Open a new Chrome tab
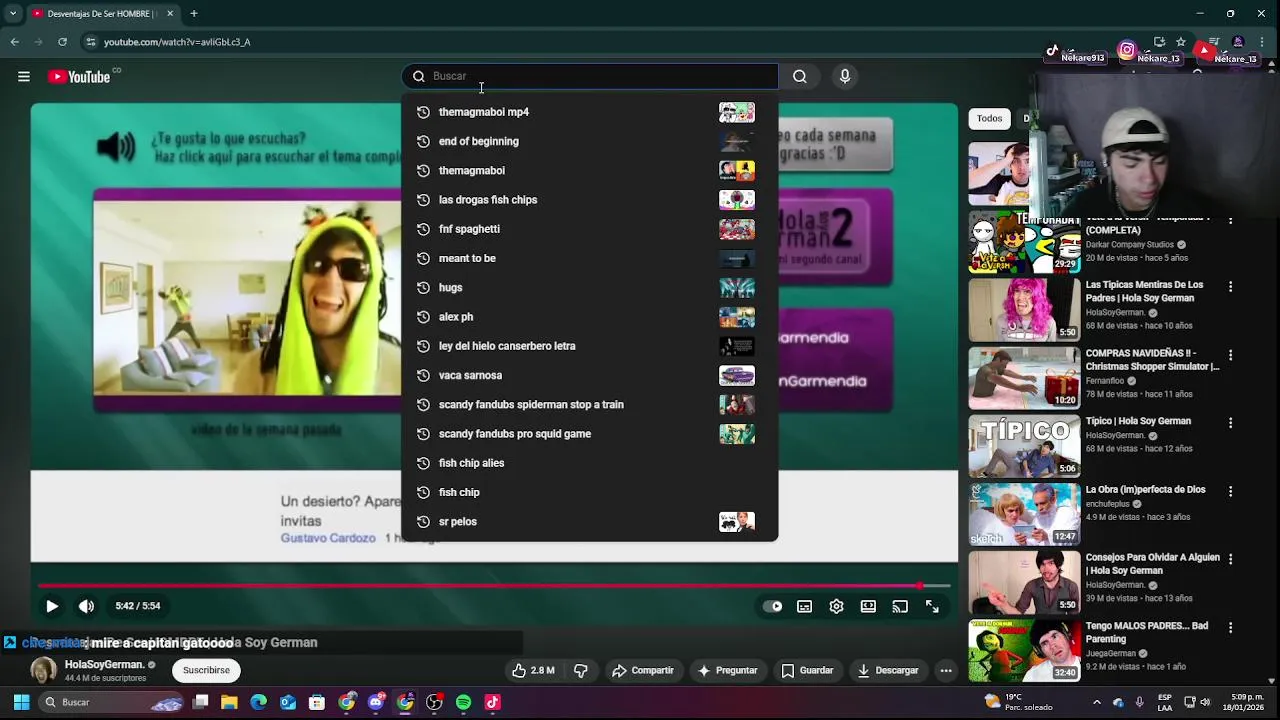 point(194,13)
